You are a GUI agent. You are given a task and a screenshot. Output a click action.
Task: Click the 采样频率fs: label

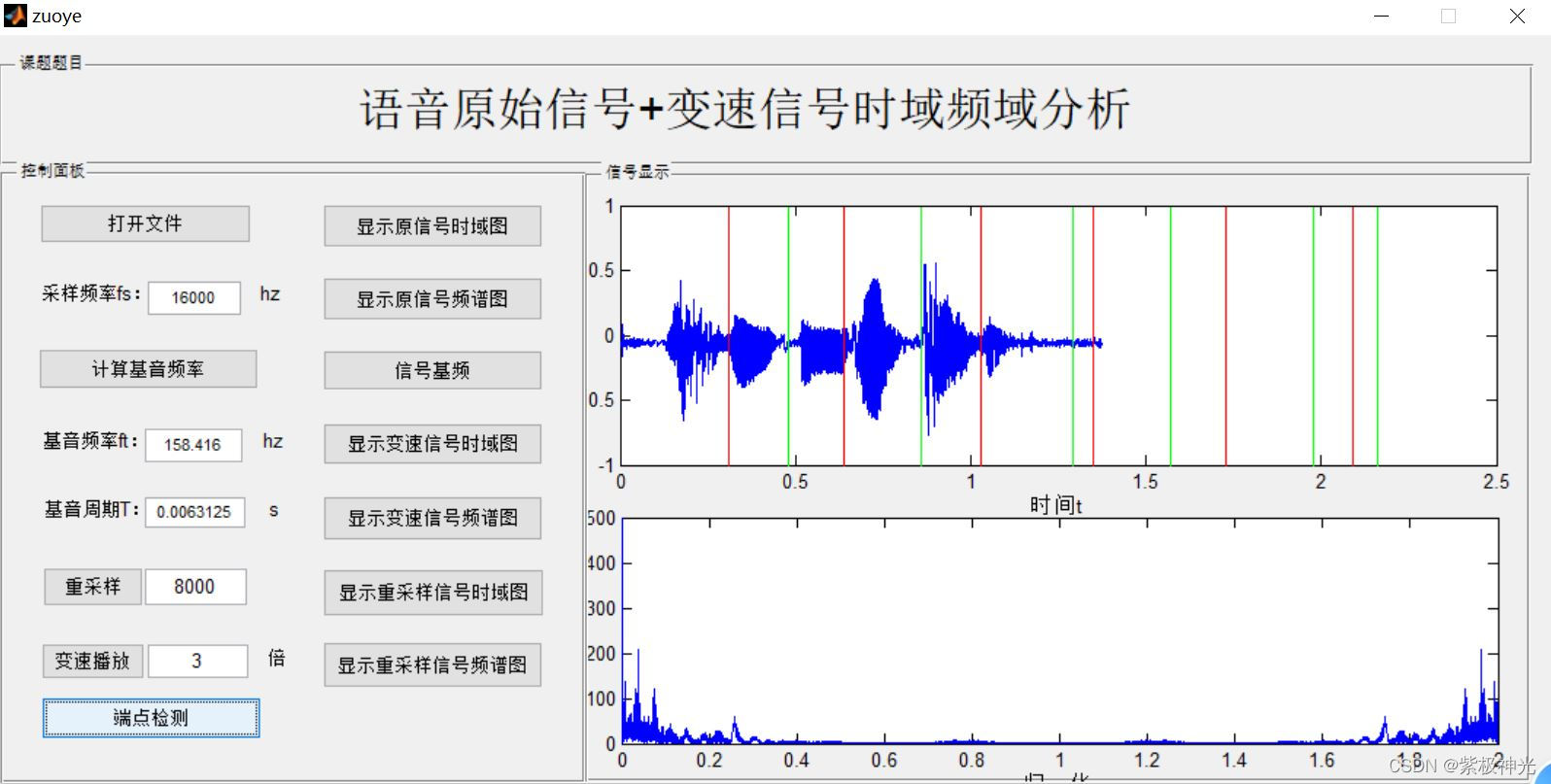[91, 293]
